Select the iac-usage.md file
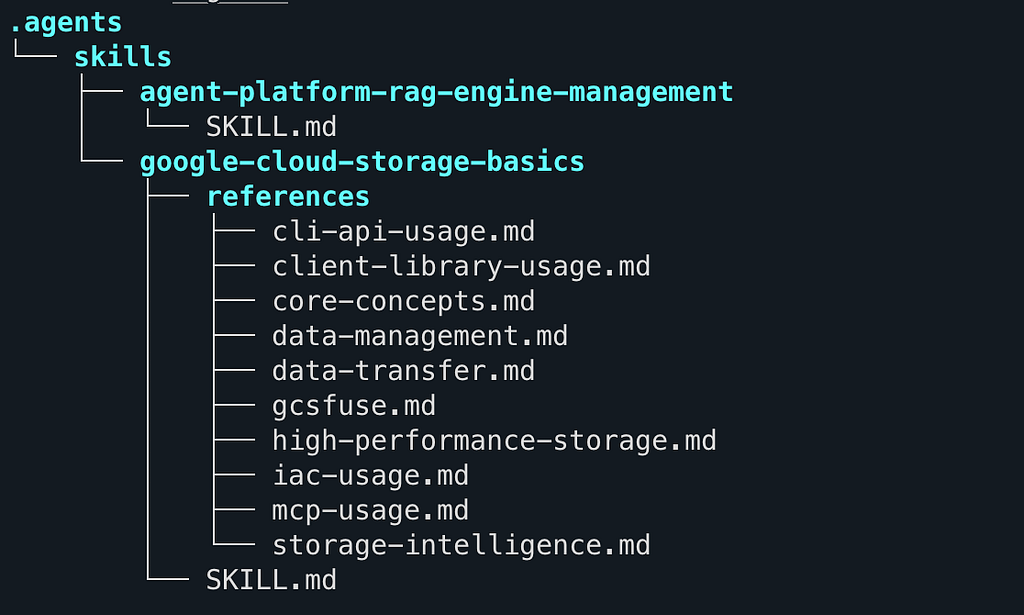This screenshot has width=1024, height=615. pos(370,476)
